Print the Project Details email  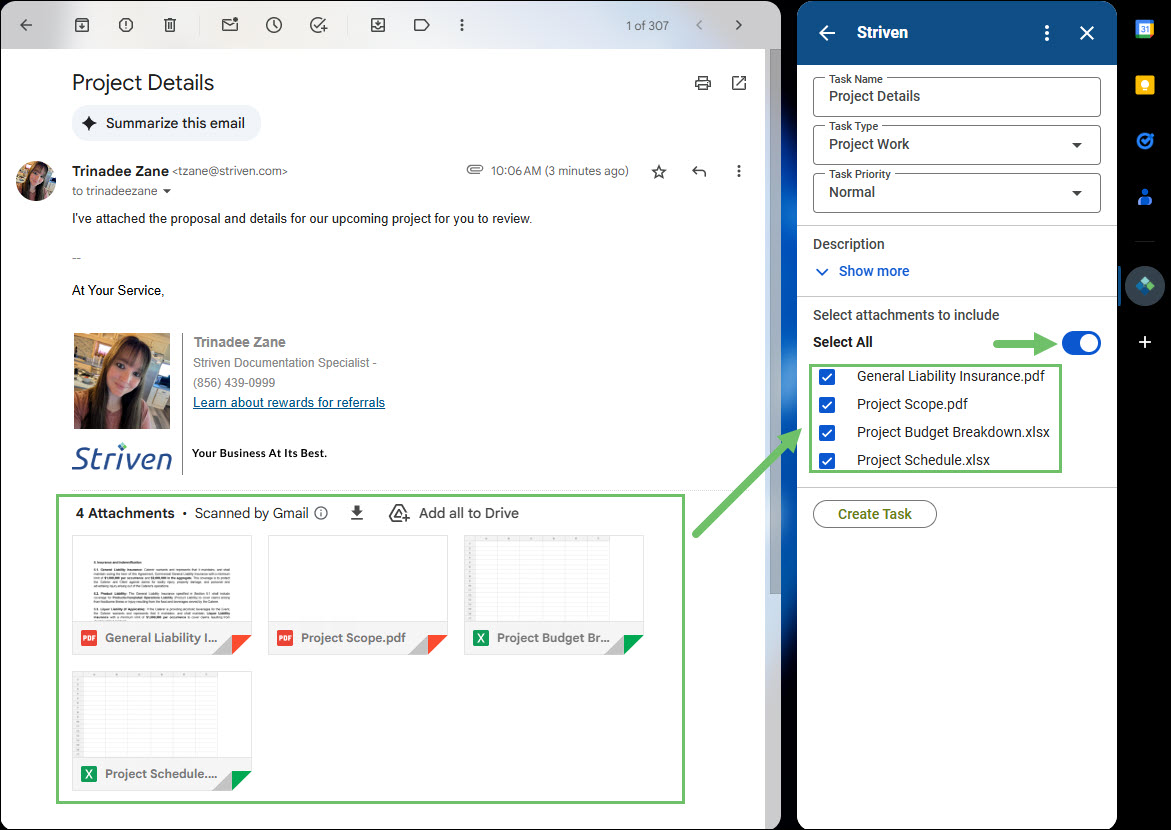[x=702, y=83]
